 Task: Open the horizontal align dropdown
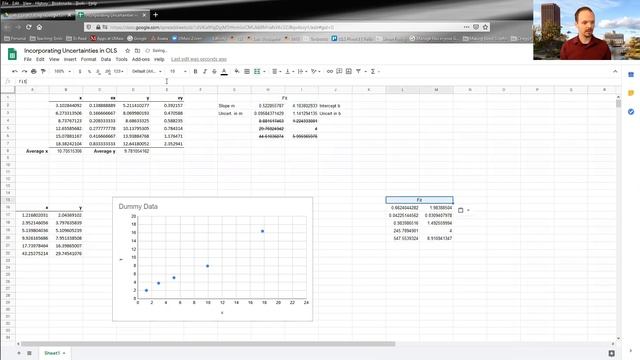277,71
